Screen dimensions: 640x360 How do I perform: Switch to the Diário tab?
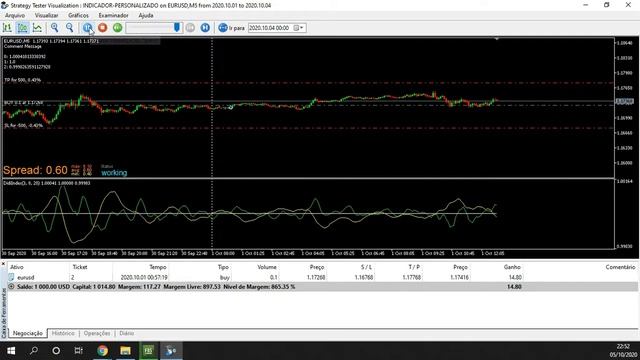click(x=127, y=333)
